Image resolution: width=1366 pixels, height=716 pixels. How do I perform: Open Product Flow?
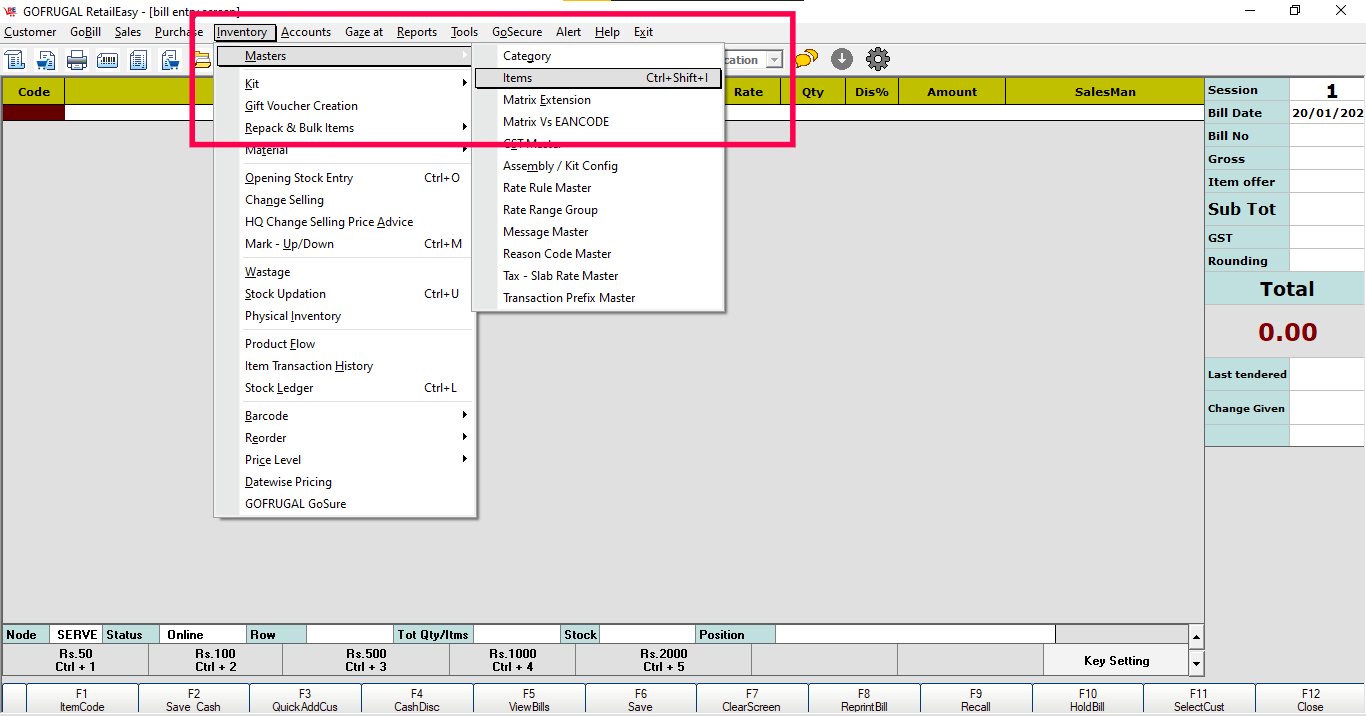pos(345,344)
